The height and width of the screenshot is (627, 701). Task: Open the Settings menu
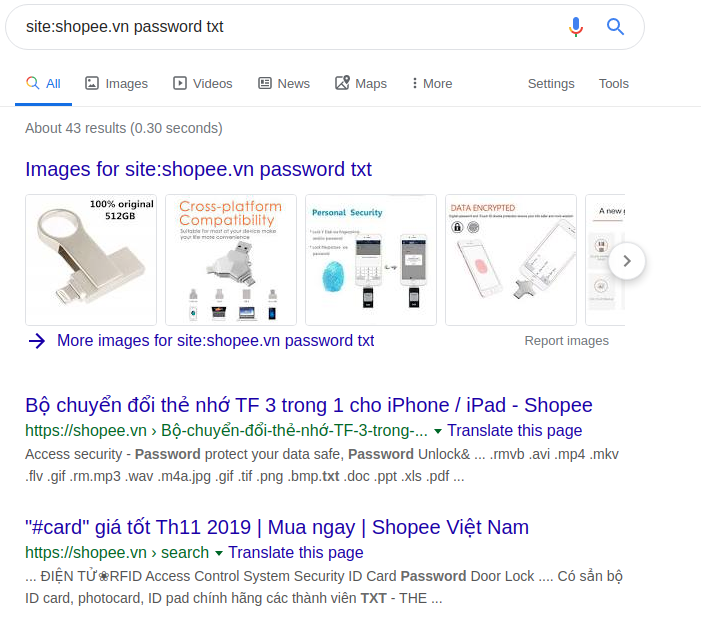(x=551, y=84)
